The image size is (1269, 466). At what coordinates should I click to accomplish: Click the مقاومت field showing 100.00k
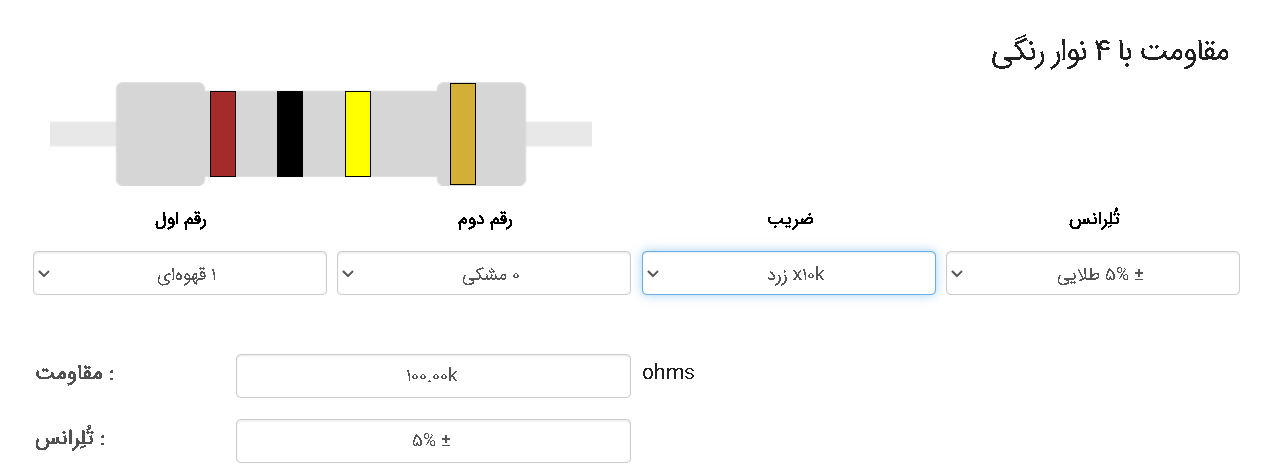click(433, 376)
